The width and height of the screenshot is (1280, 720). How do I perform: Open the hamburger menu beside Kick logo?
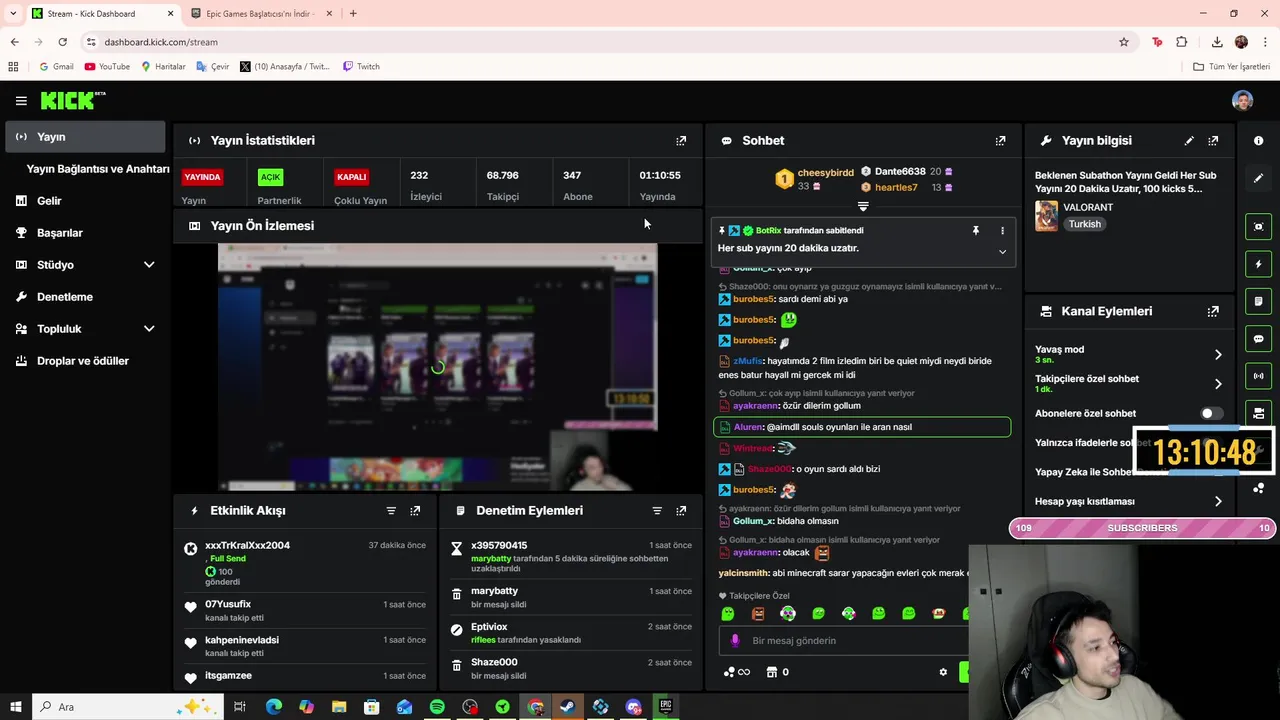coord(21,100)
